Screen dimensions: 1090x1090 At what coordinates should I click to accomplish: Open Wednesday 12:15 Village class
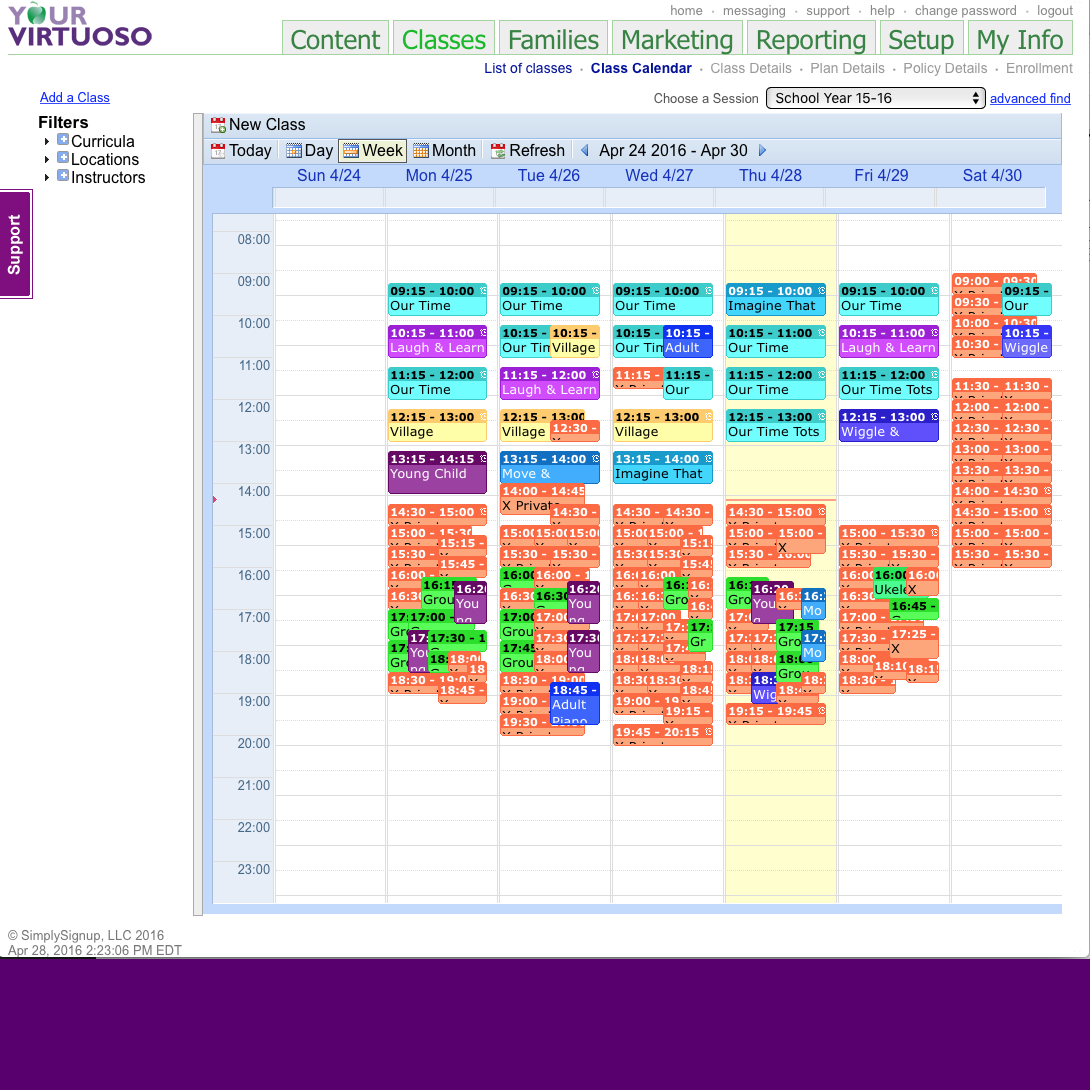tap(662, 425)
